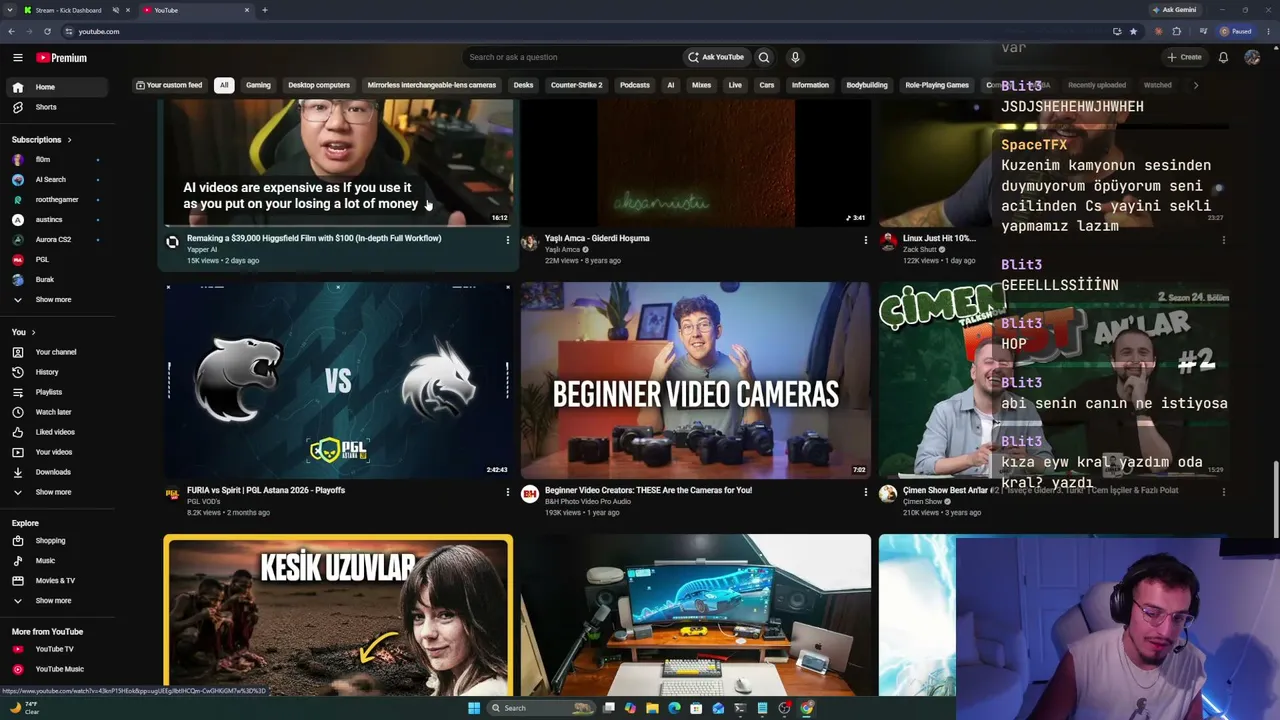Expand Explore section Show more
Image resolution: width=1280 pixels, height=720 pixels.
[59, 601]
